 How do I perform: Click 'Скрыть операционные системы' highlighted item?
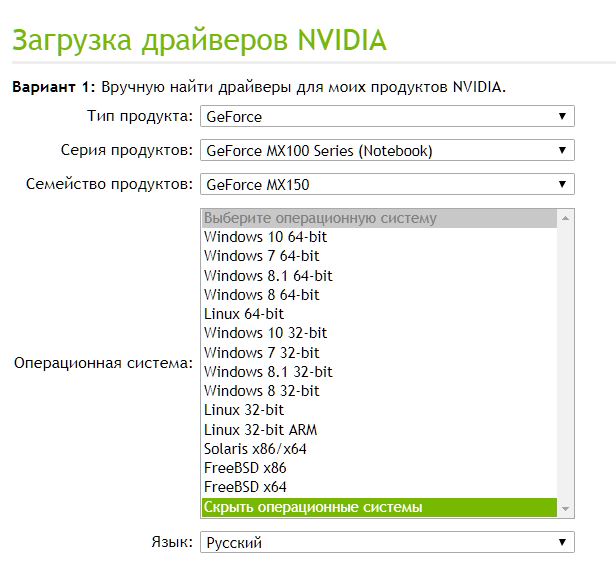[x=379, y=507]
